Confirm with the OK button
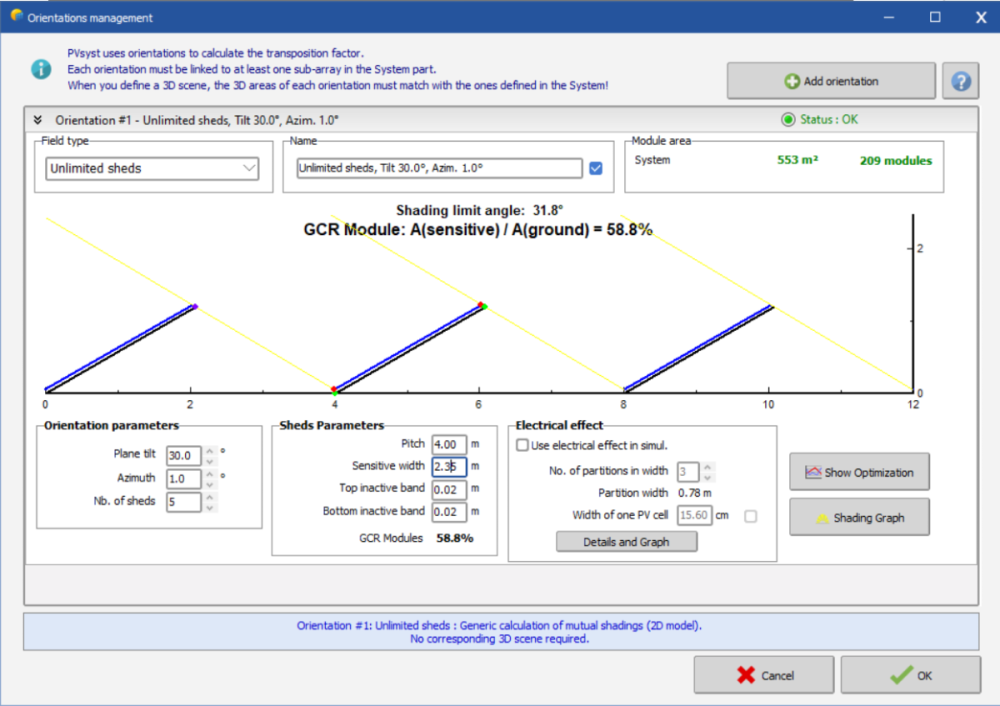Viewport: 1000px width, 706px height. click(910, 675)
